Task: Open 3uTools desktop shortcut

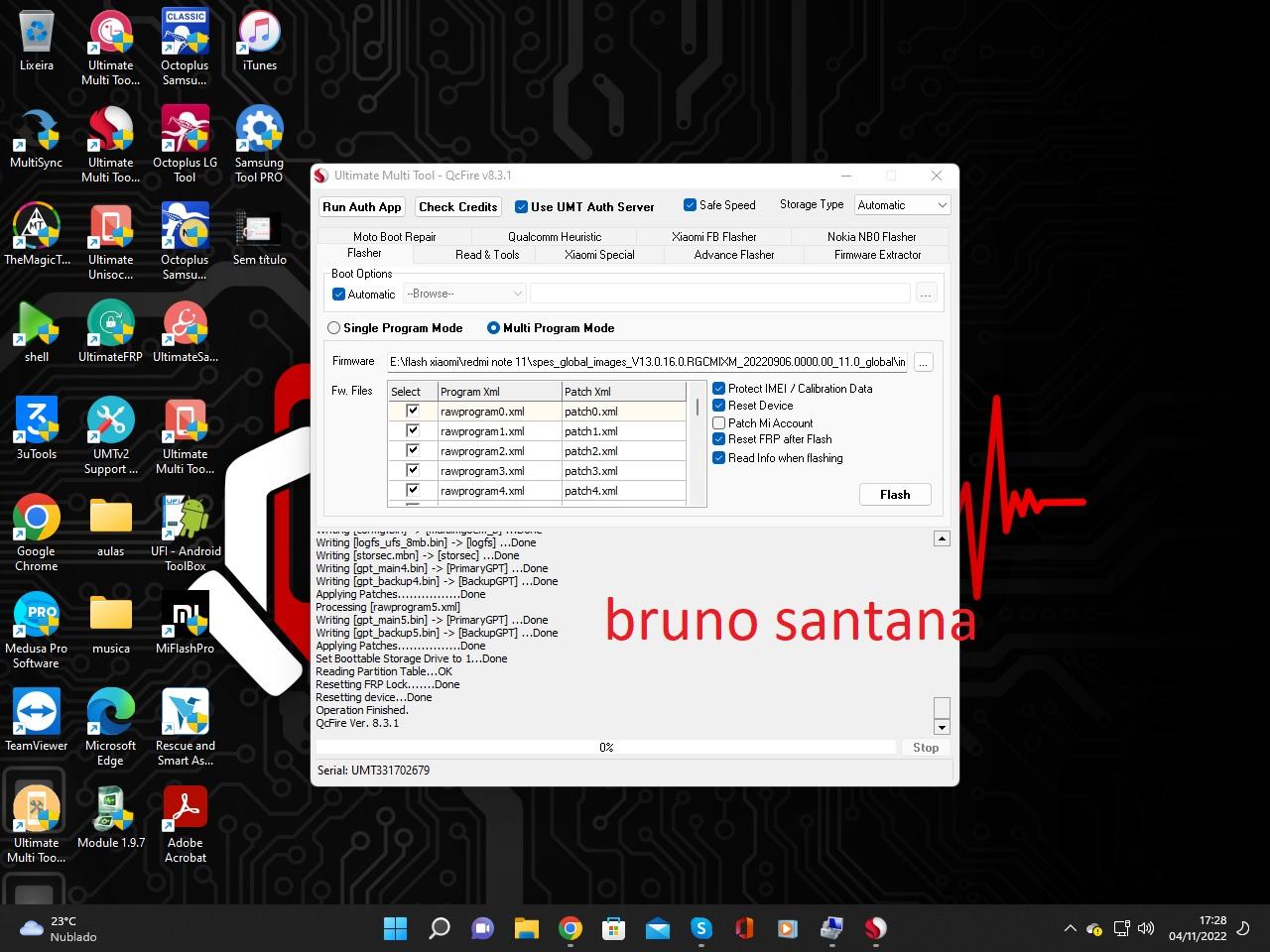Action: [37, 429]
